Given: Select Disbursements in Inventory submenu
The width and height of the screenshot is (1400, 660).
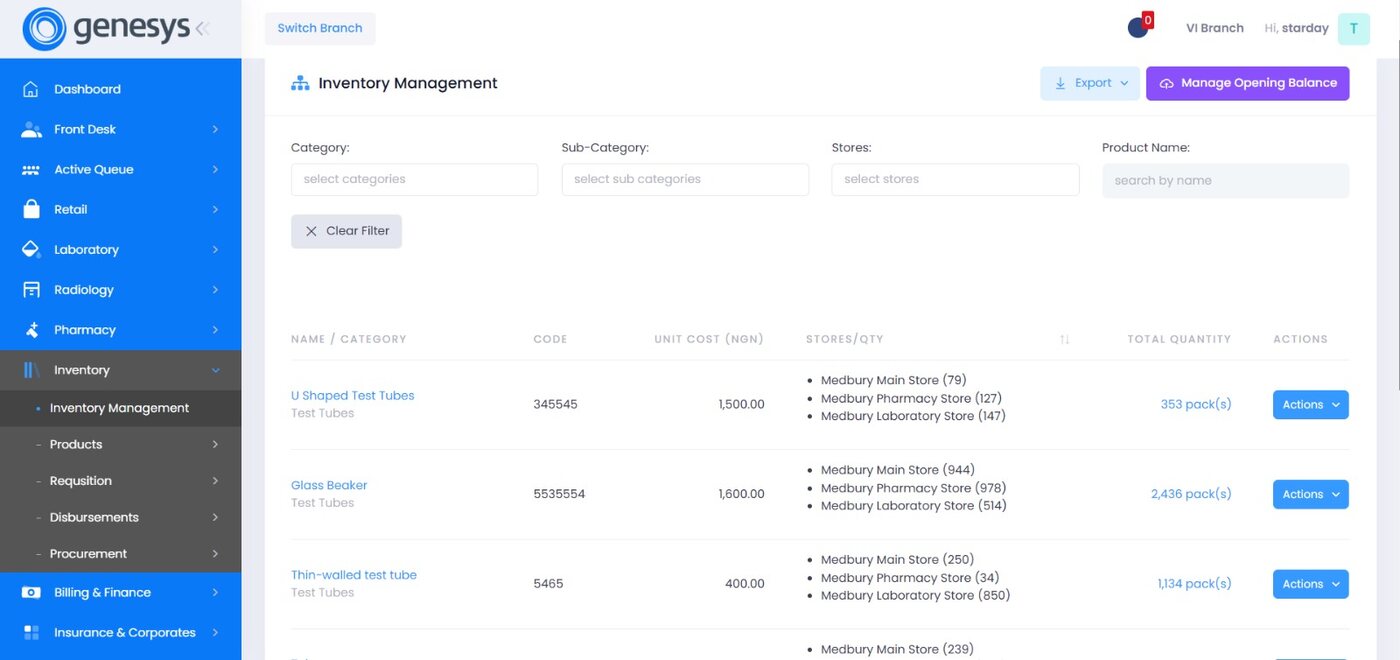Looking at the screenshot, I should [120, 517].
